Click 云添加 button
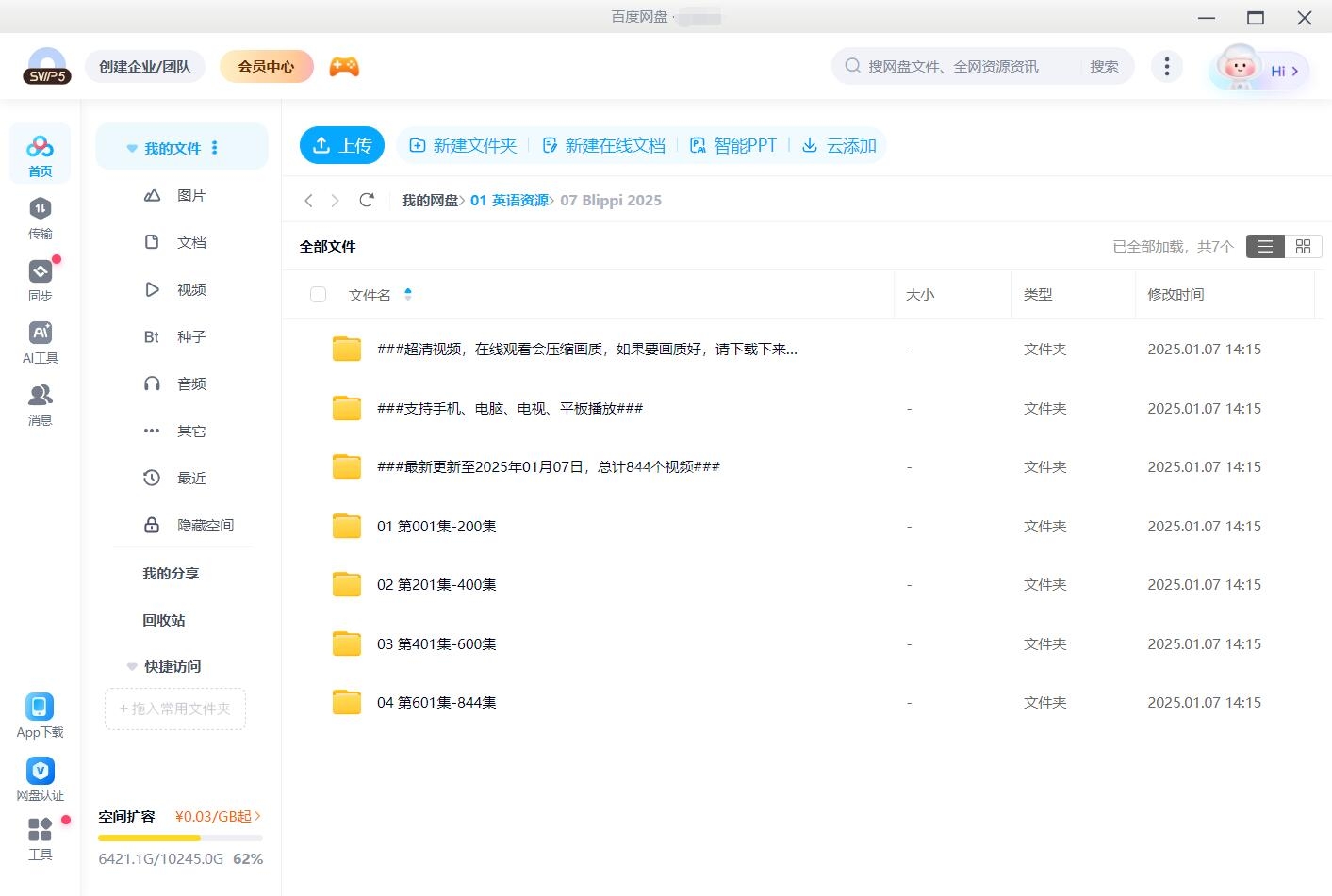 point(839,145)
